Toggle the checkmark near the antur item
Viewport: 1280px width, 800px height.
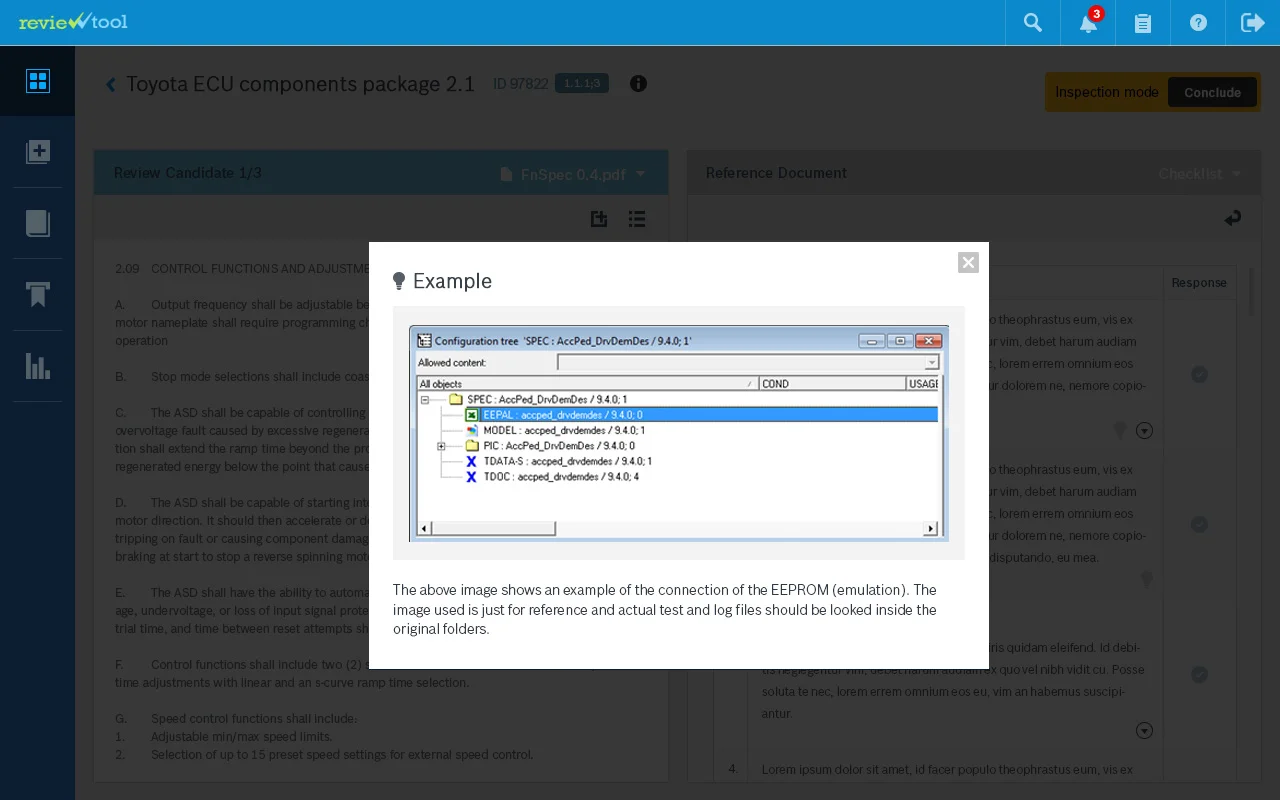pyautogui.click(x=1200, y=674)
